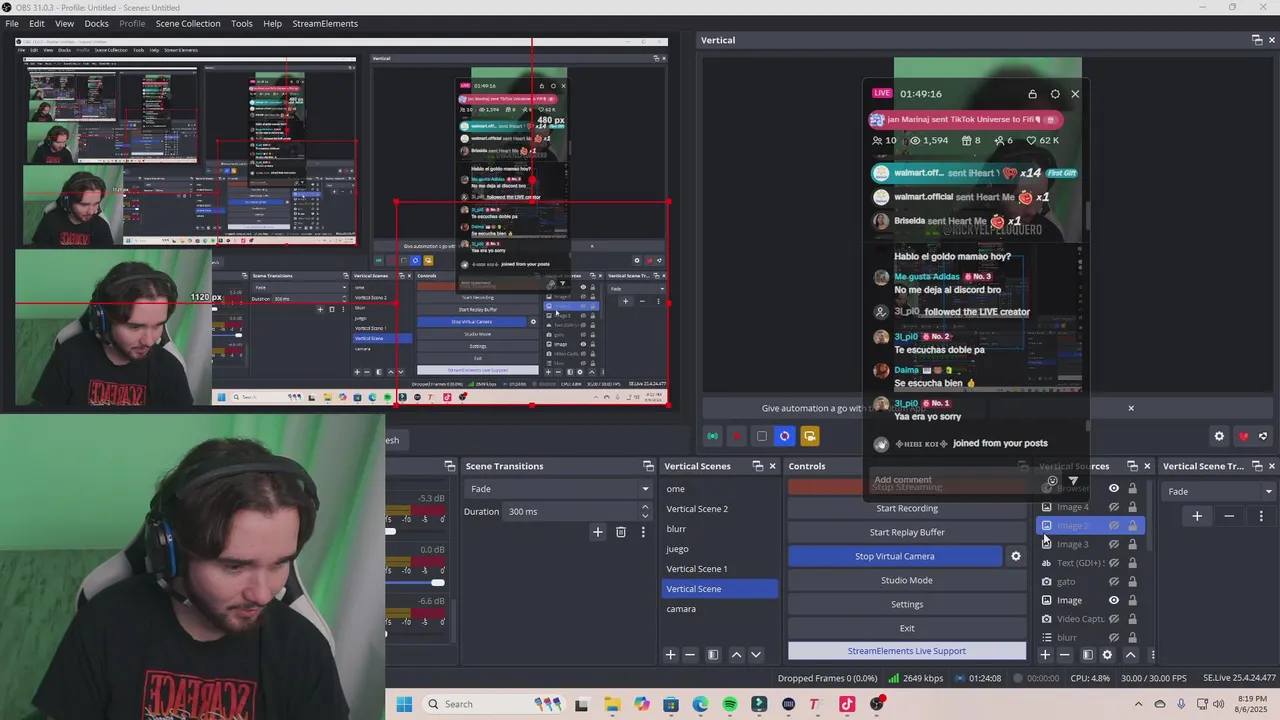The width and height of the screenshot is (1280, 720).
Task: Show the Text (GDI+) source
Action: point(1113,563)
